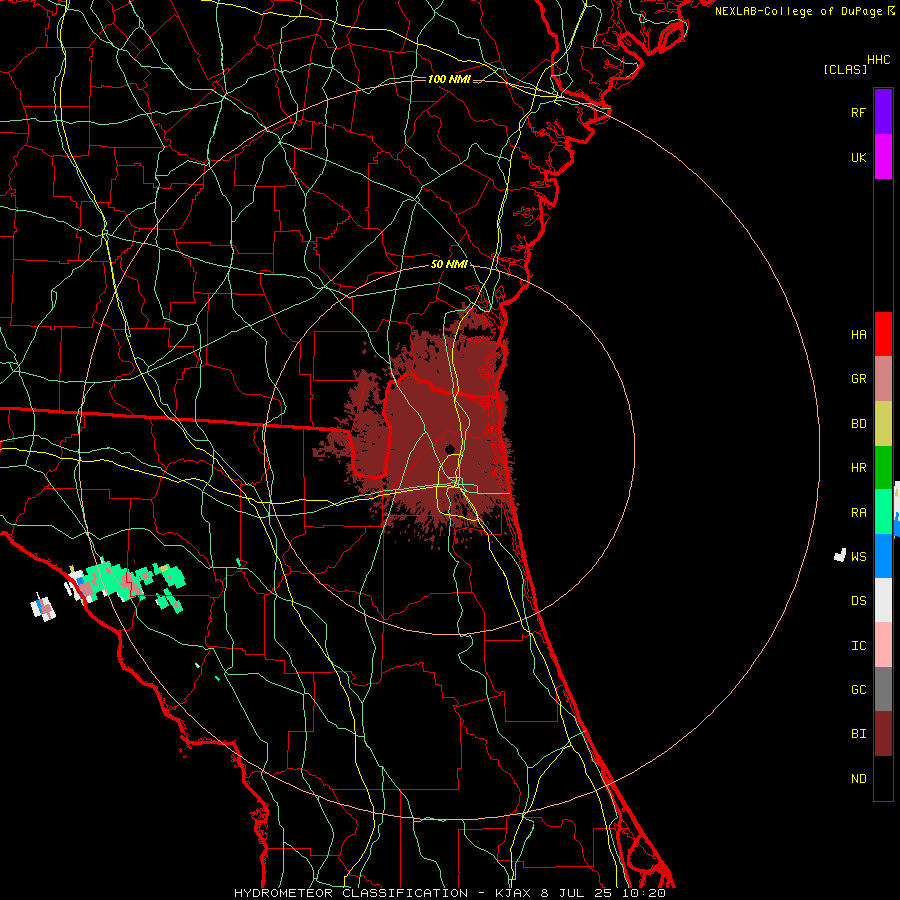900x900 pixels.
Task: Click the Hydrometeor Classification KJAX title text
Action: click(x=449, y=893)
